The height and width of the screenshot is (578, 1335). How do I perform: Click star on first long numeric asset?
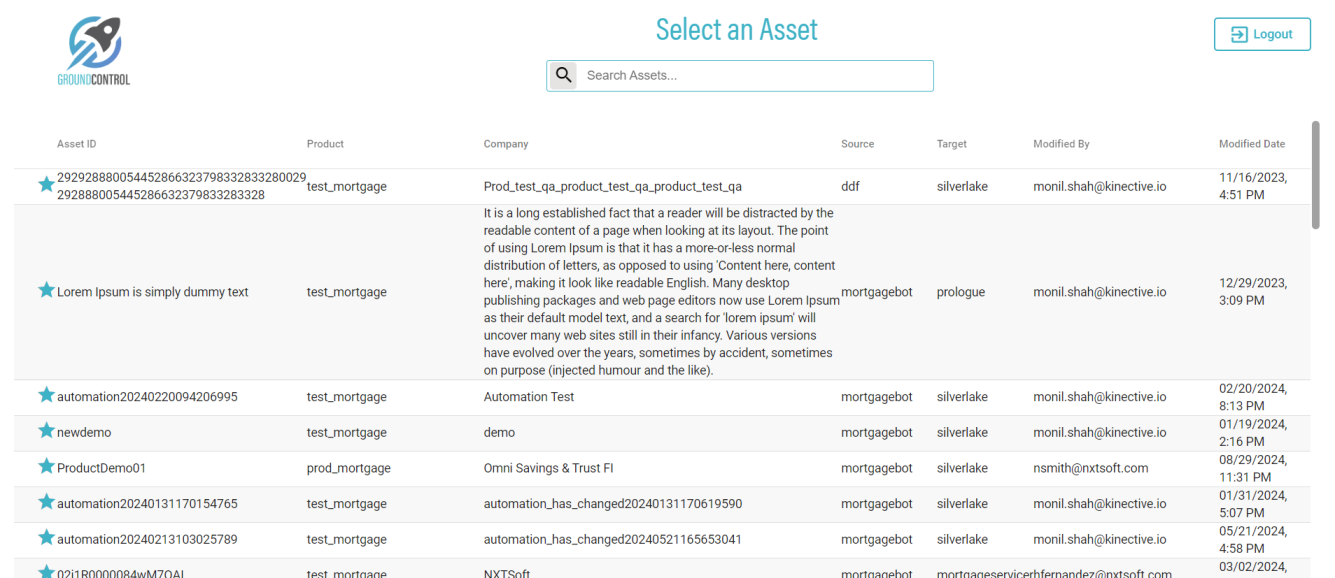(46, 184)
